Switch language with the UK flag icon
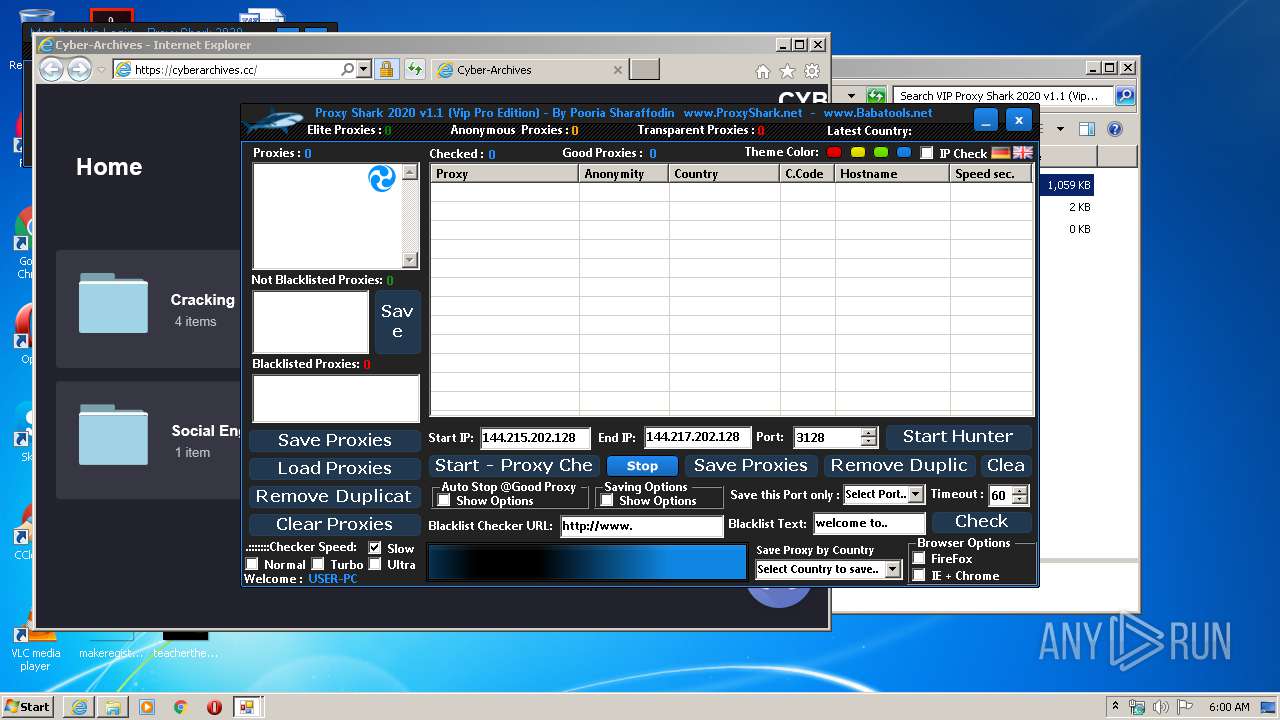Viewport: 1280px width, 720px height. point(1022,153)
